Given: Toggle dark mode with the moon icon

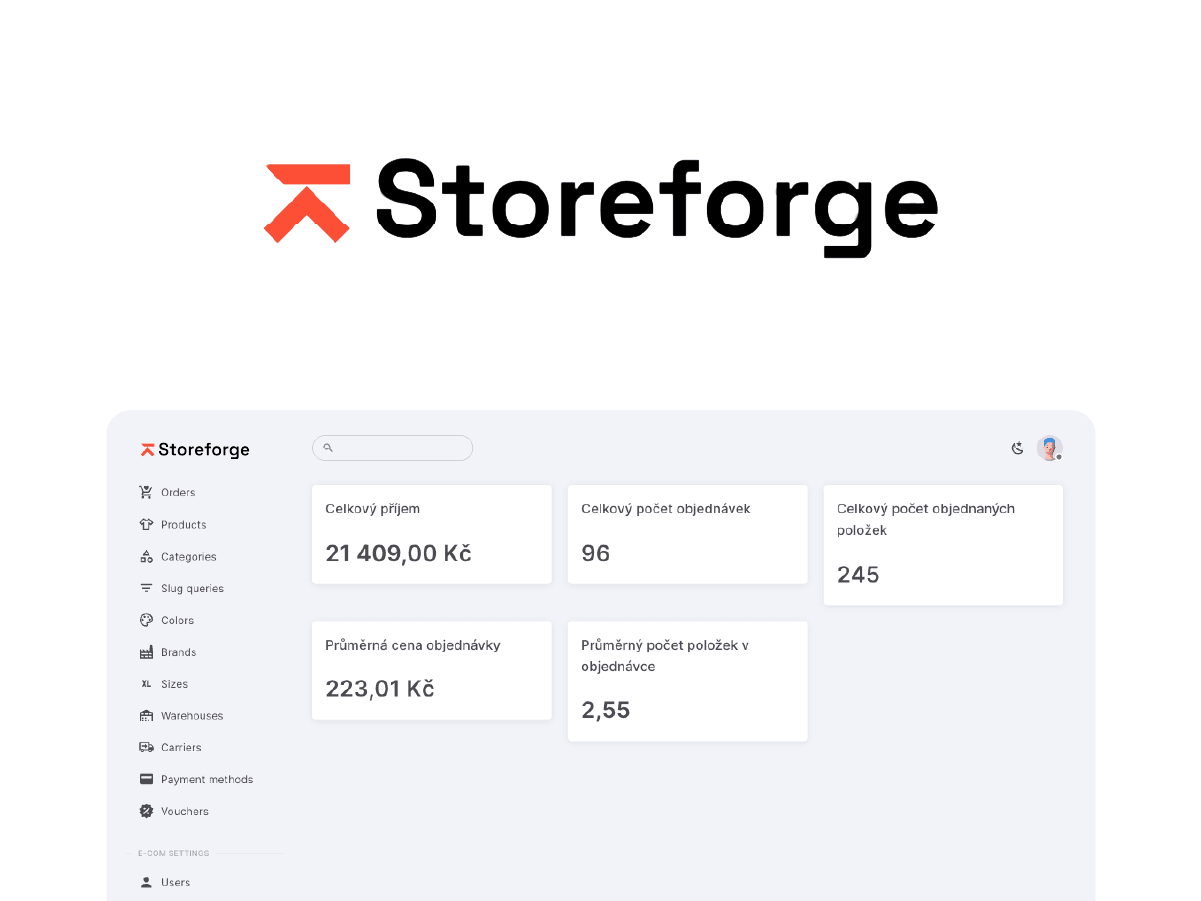Looking at the screenshot, I should tap(1017, 449).
